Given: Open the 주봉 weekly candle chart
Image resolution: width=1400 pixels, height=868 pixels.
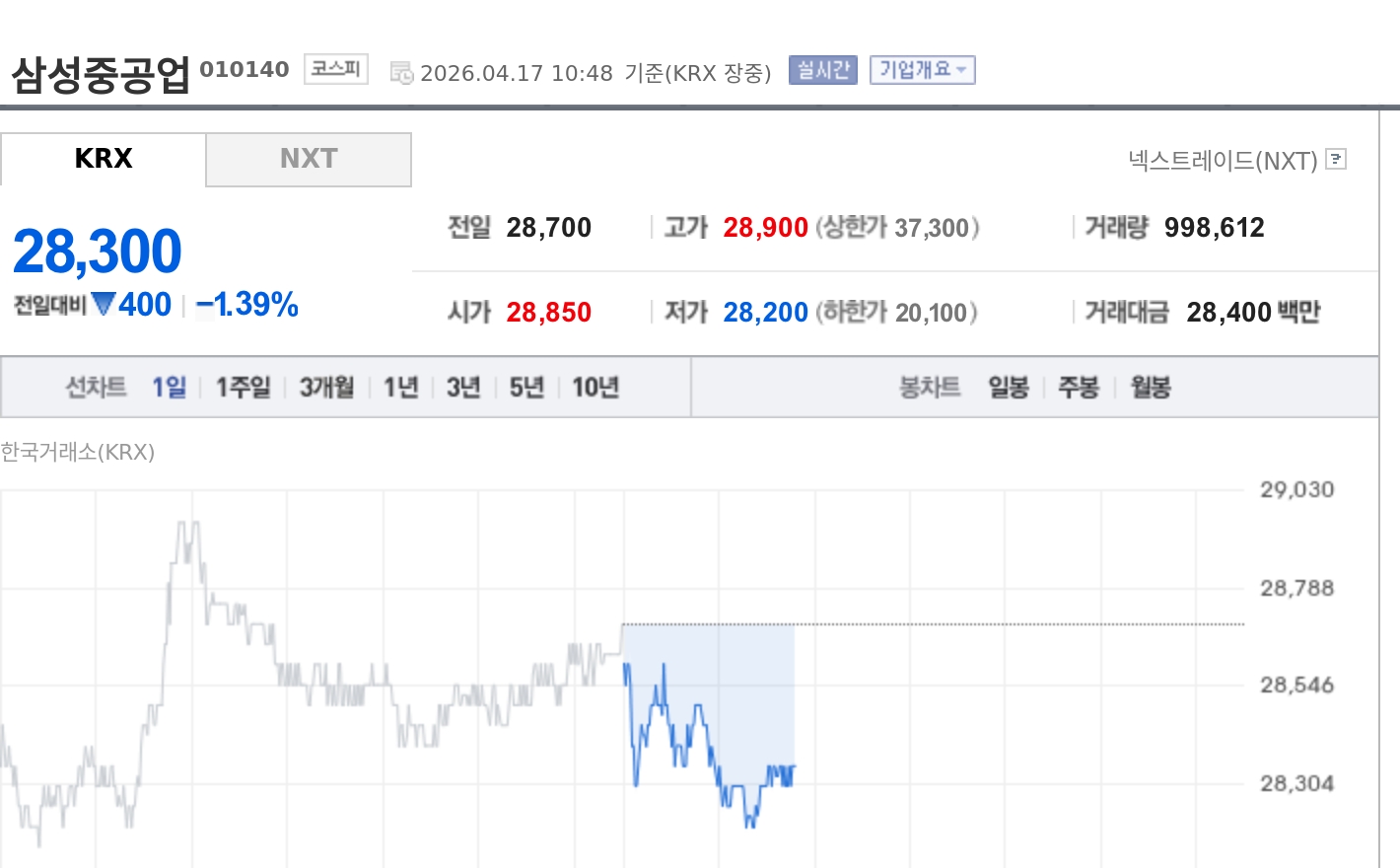Looking at the screenshot, I should point(1078,388).
